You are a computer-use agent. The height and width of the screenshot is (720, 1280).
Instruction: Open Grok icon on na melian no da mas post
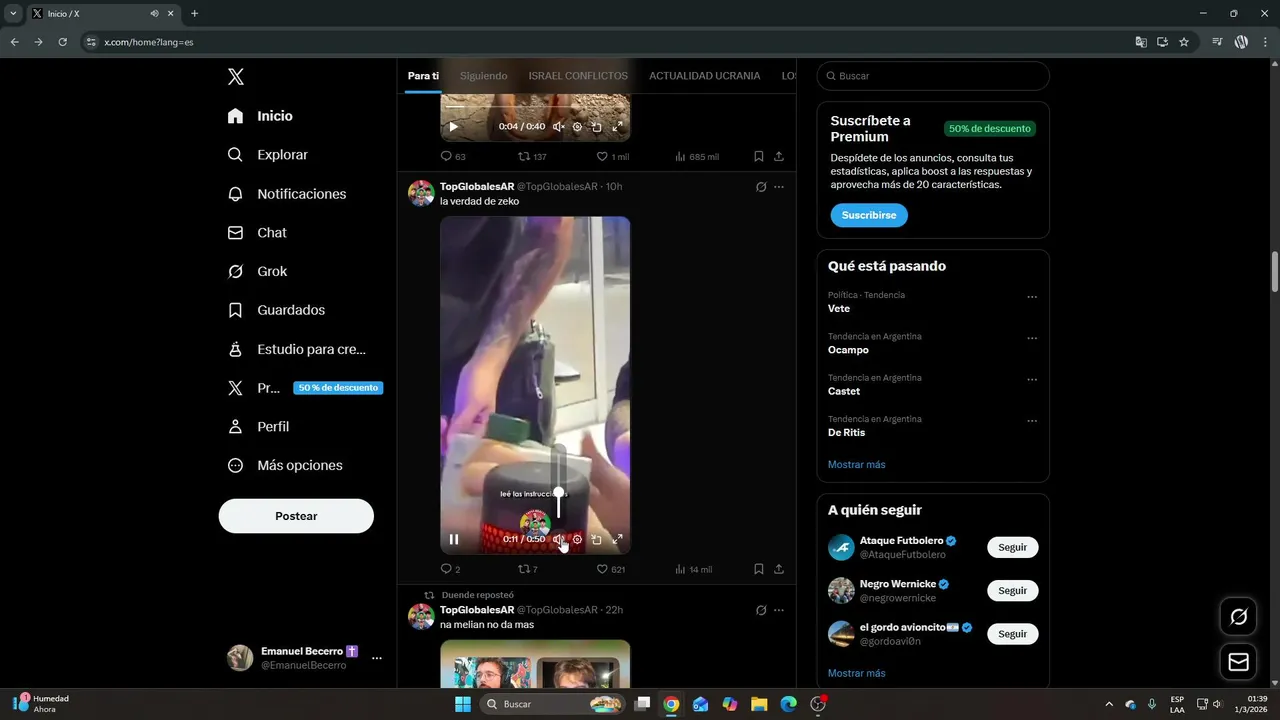click(x=761, y=610)
